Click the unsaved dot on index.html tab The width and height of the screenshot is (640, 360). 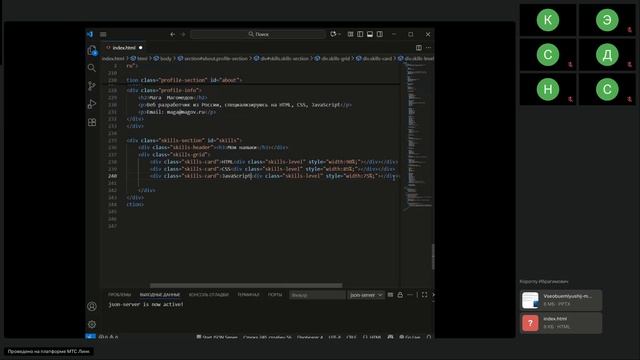tap(140, 48)
